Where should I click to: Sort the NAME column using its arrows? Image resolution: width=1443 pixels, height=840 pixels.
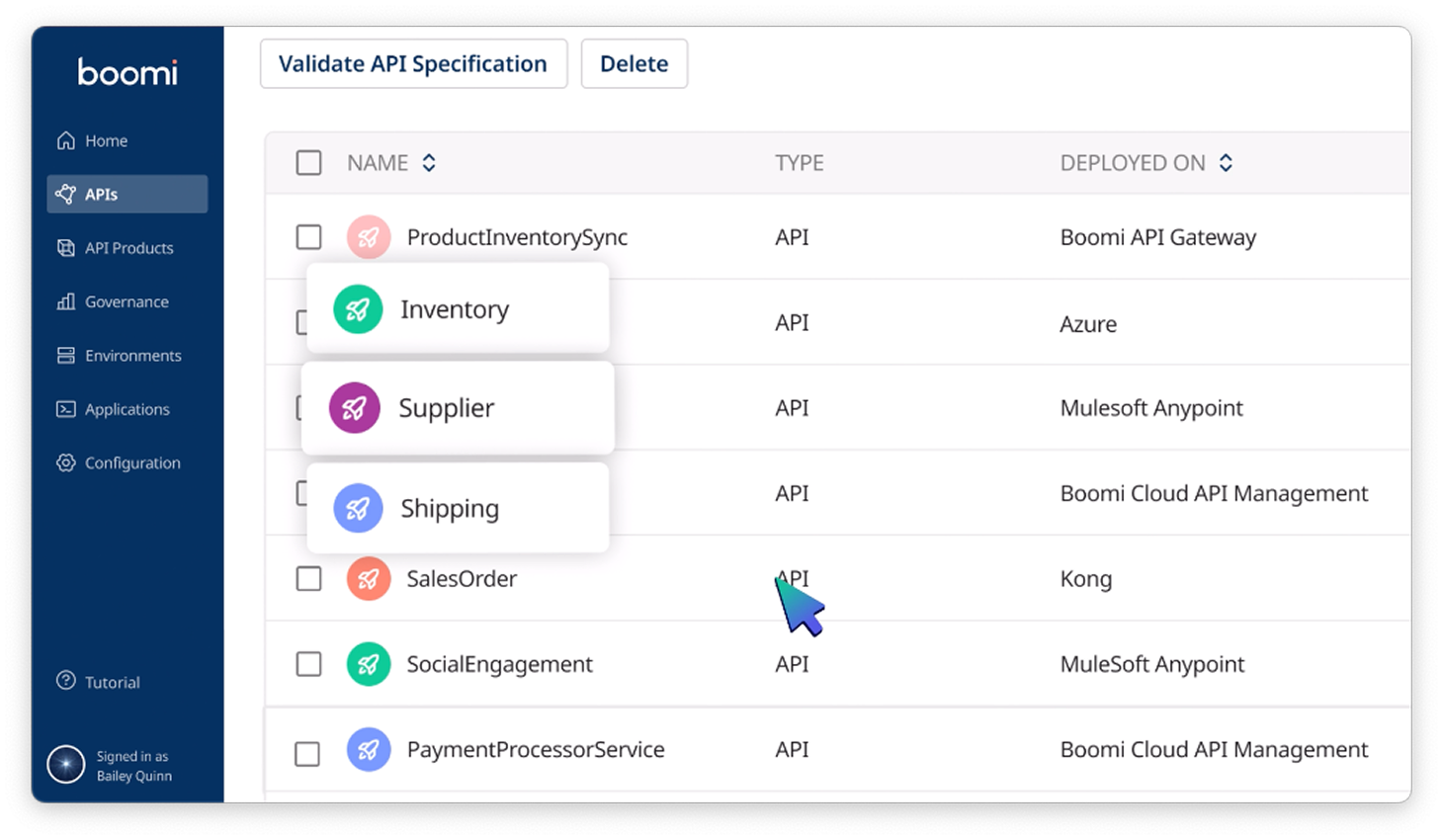(429, 162)
